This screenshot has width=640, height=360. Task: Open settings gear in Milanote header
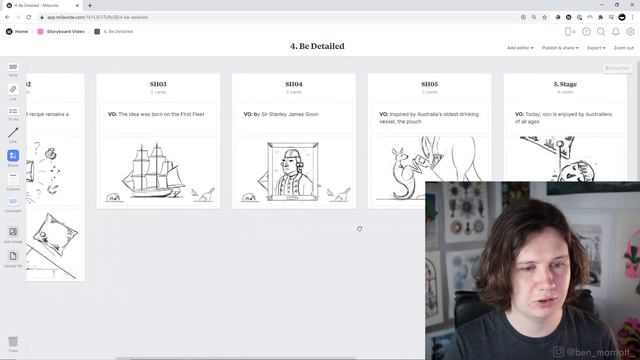click(630, 31)
